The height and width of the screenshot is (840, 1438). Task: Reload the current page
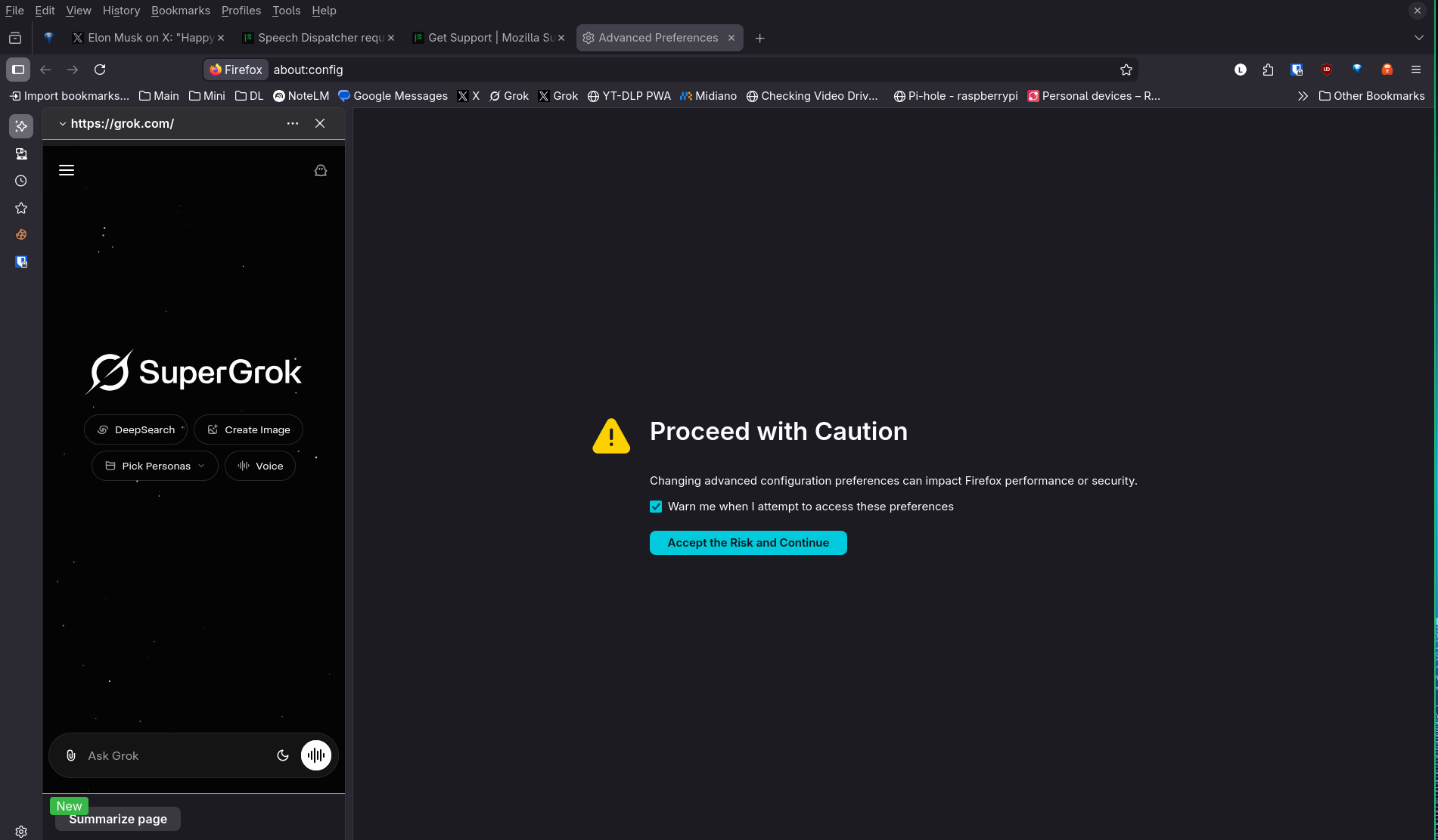100,70
